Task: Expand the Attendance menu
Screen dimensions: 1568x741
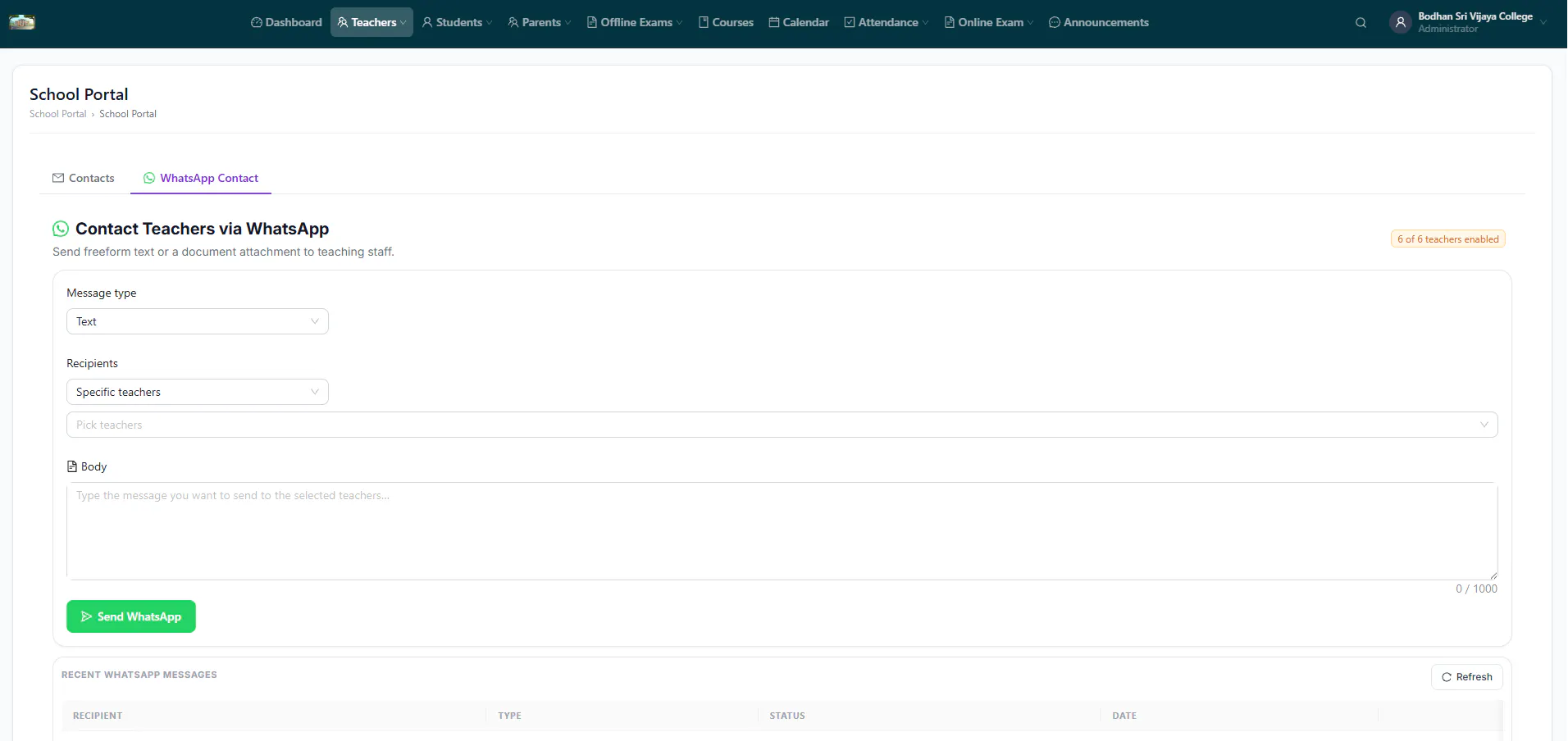Action: point(887,22)
